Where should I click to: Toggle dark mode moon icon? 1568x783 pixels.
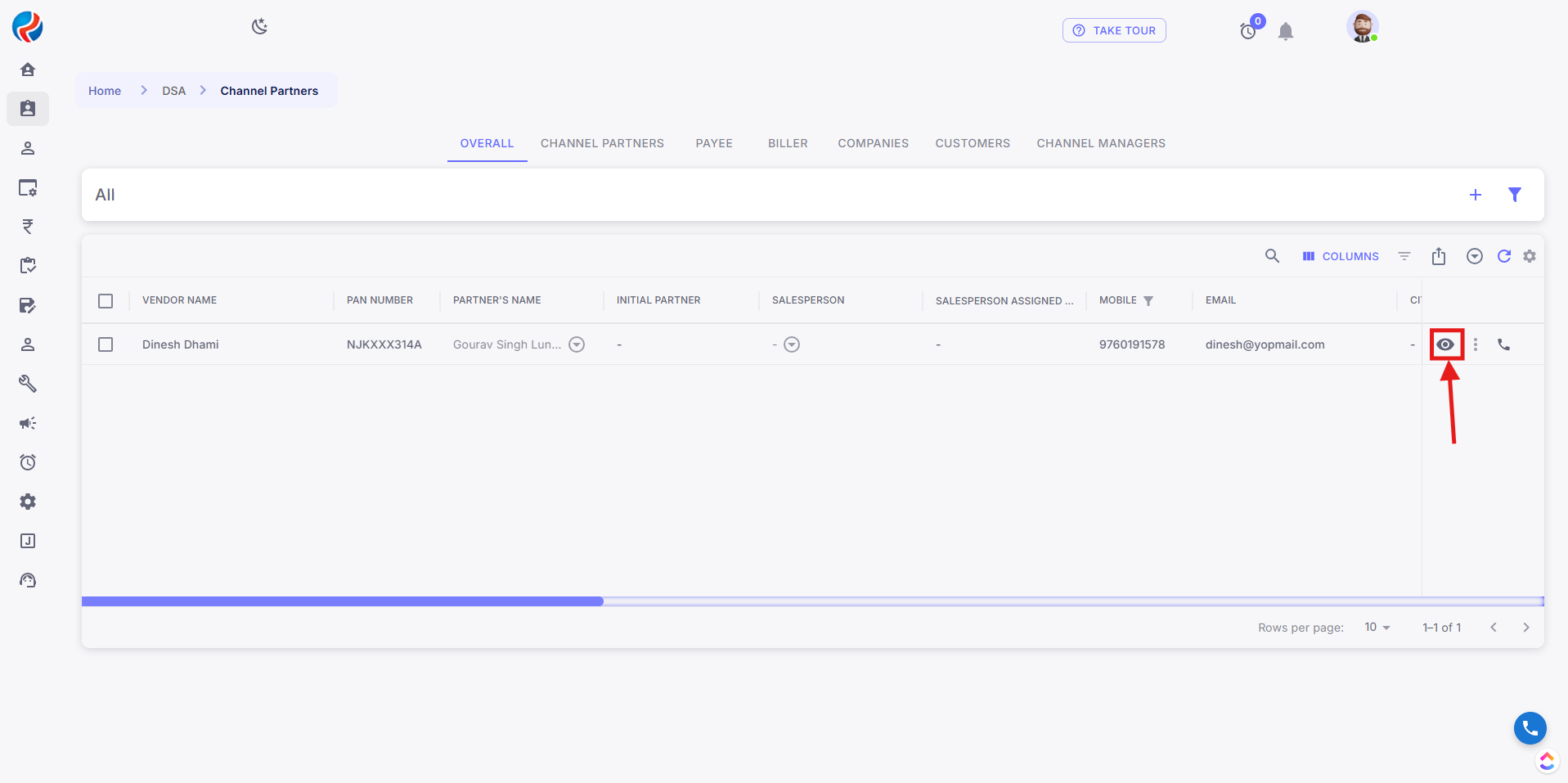pyautogui.click(x=259, y=27)
